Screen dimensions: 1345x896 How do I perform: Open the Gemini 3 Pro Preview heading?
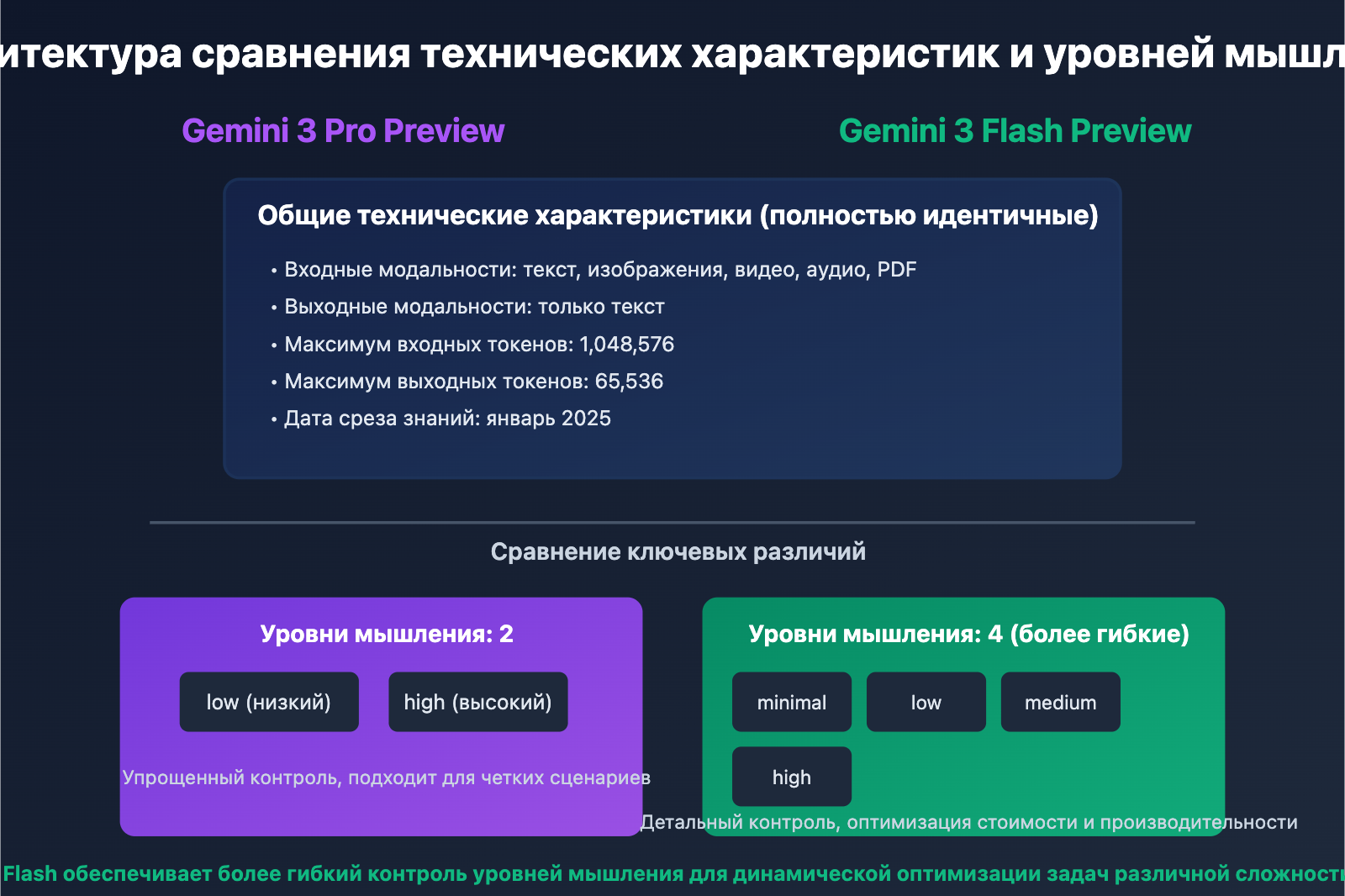pos(342,131)
